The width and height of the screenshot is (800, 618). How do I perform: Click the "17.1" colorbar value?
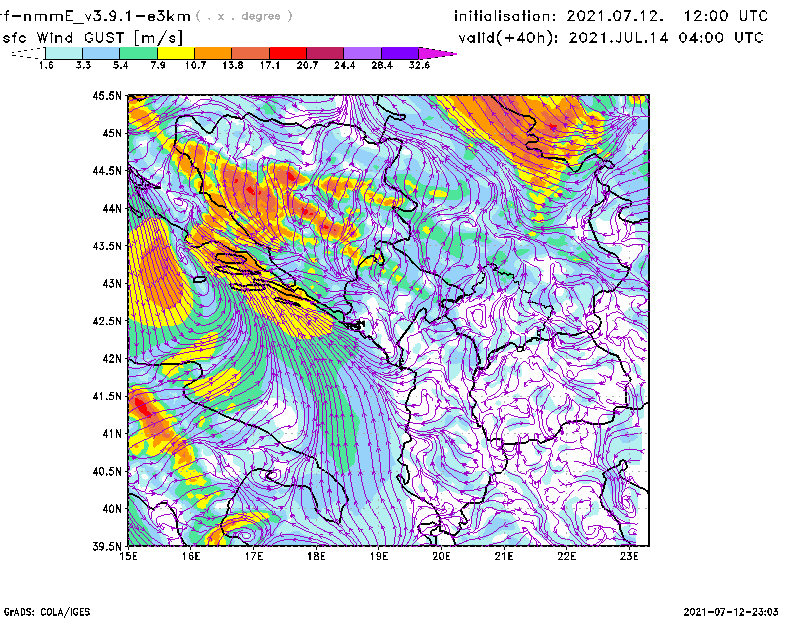click(x=270, y=65)
